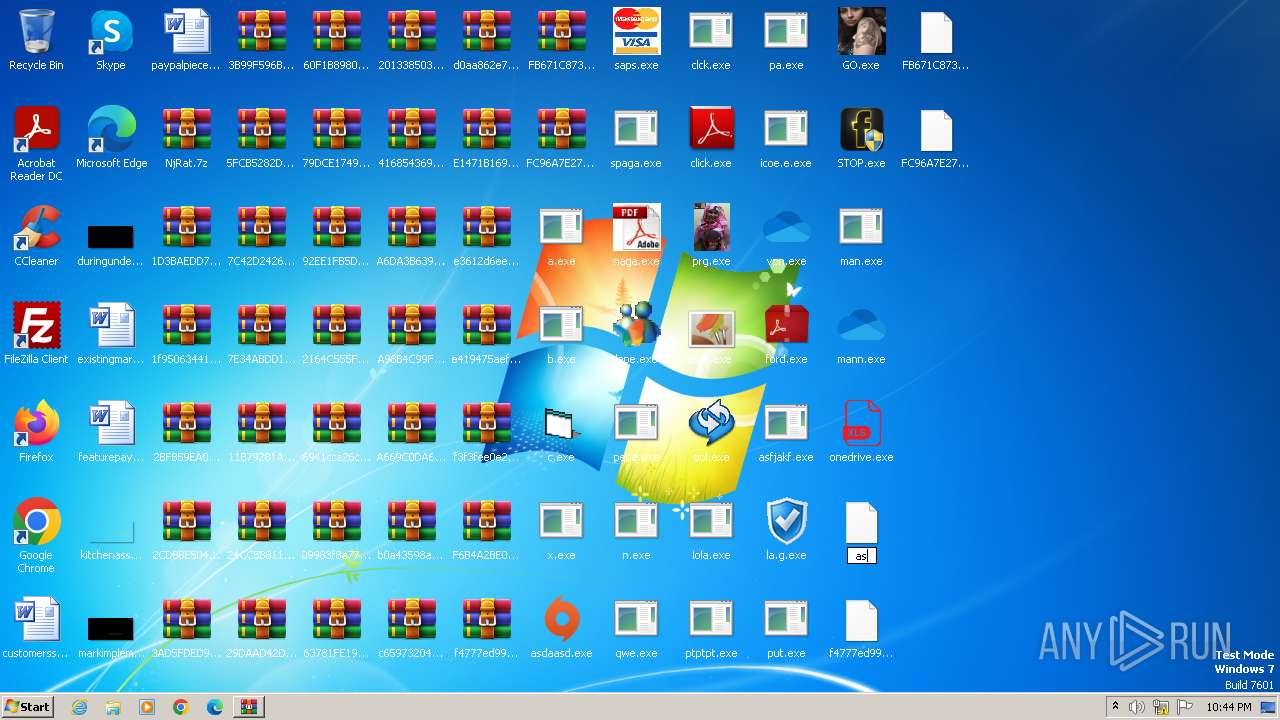Select the prg.exe picture icon
This screenshot has height=720, width=1280.
click(711, 236)
